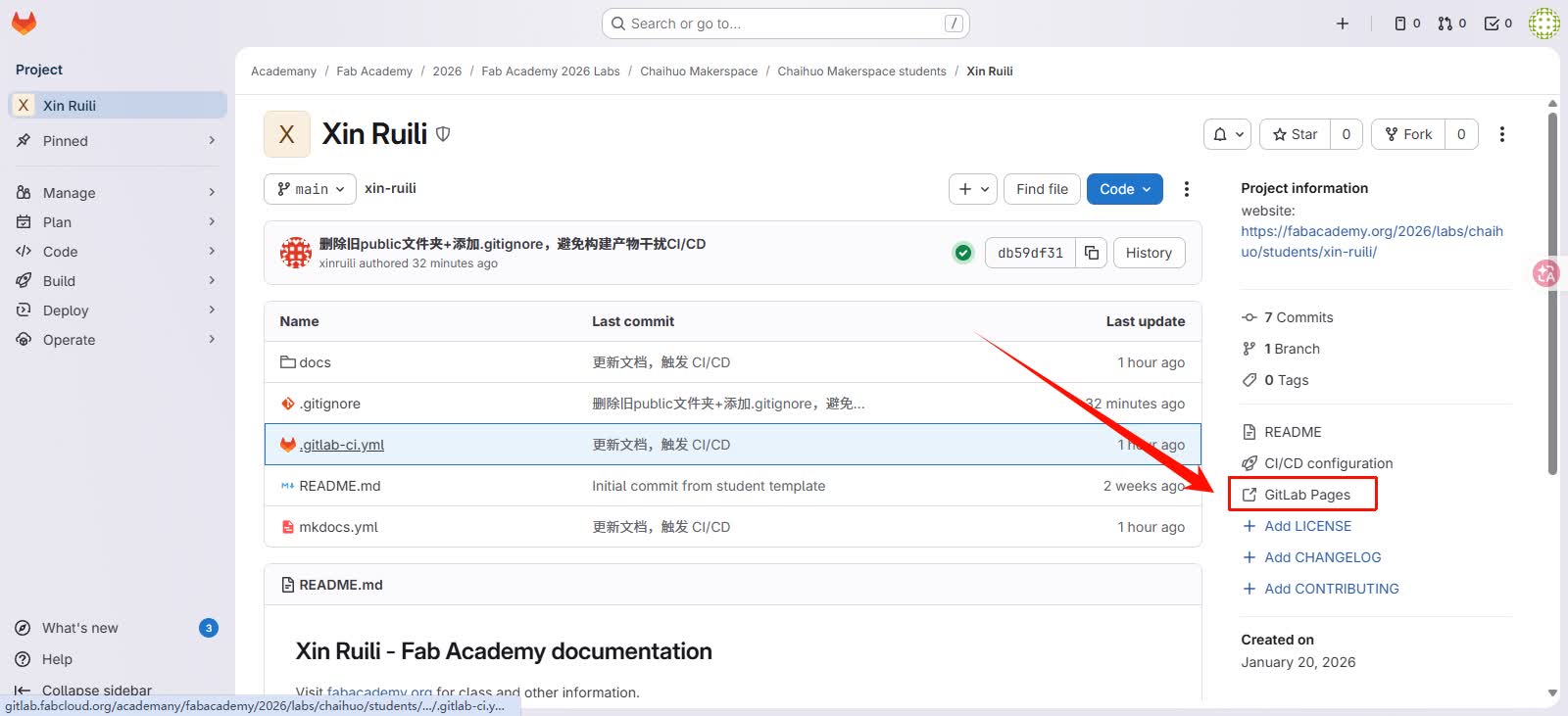Open the latest commit message link
1568x716 pixels.
[x=512, y=244]
